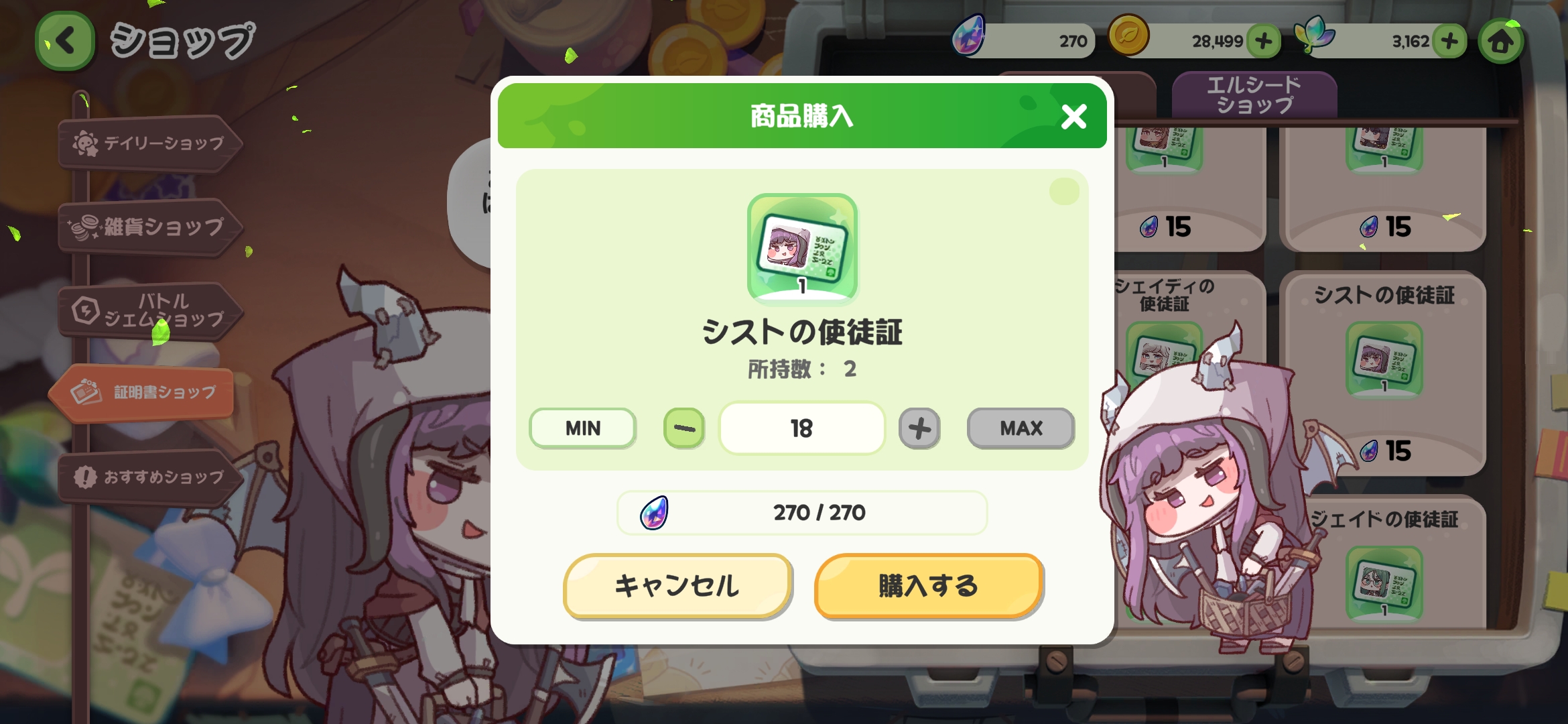Go back with the green arrow button

tap(65, 41)
